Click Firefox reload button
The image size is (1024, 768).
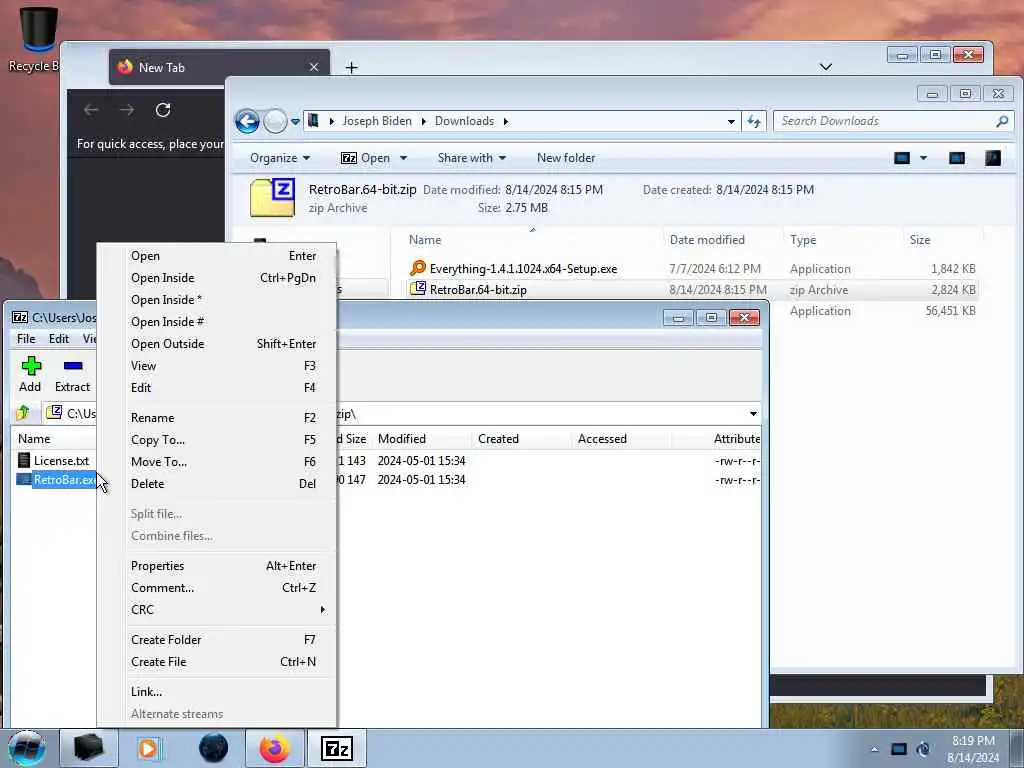(163, 110)
